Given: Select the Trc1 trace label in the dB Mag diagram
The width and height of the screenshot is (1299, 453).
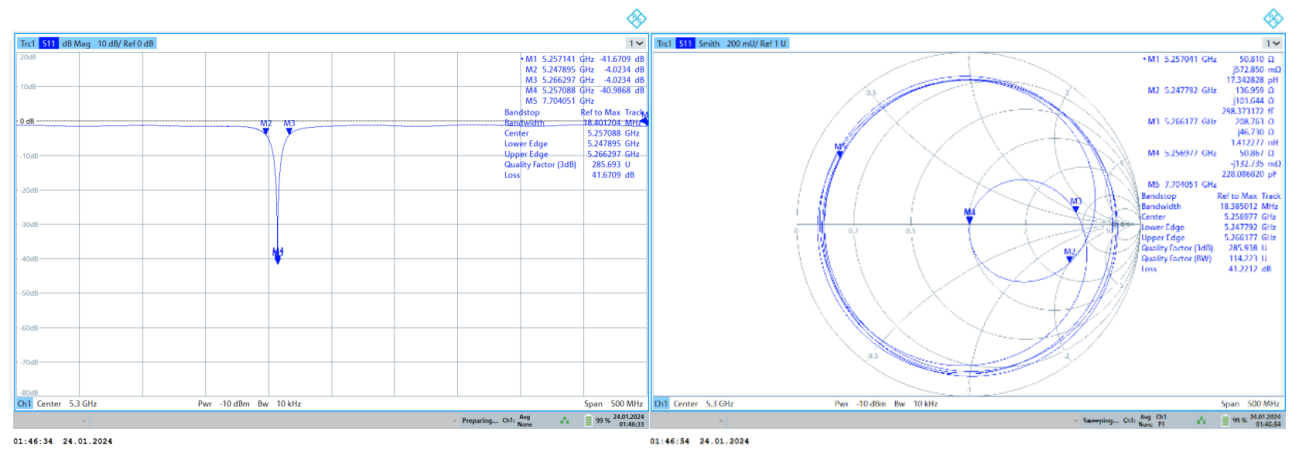Looking at the screenshot, I should [x=26, y=44].
